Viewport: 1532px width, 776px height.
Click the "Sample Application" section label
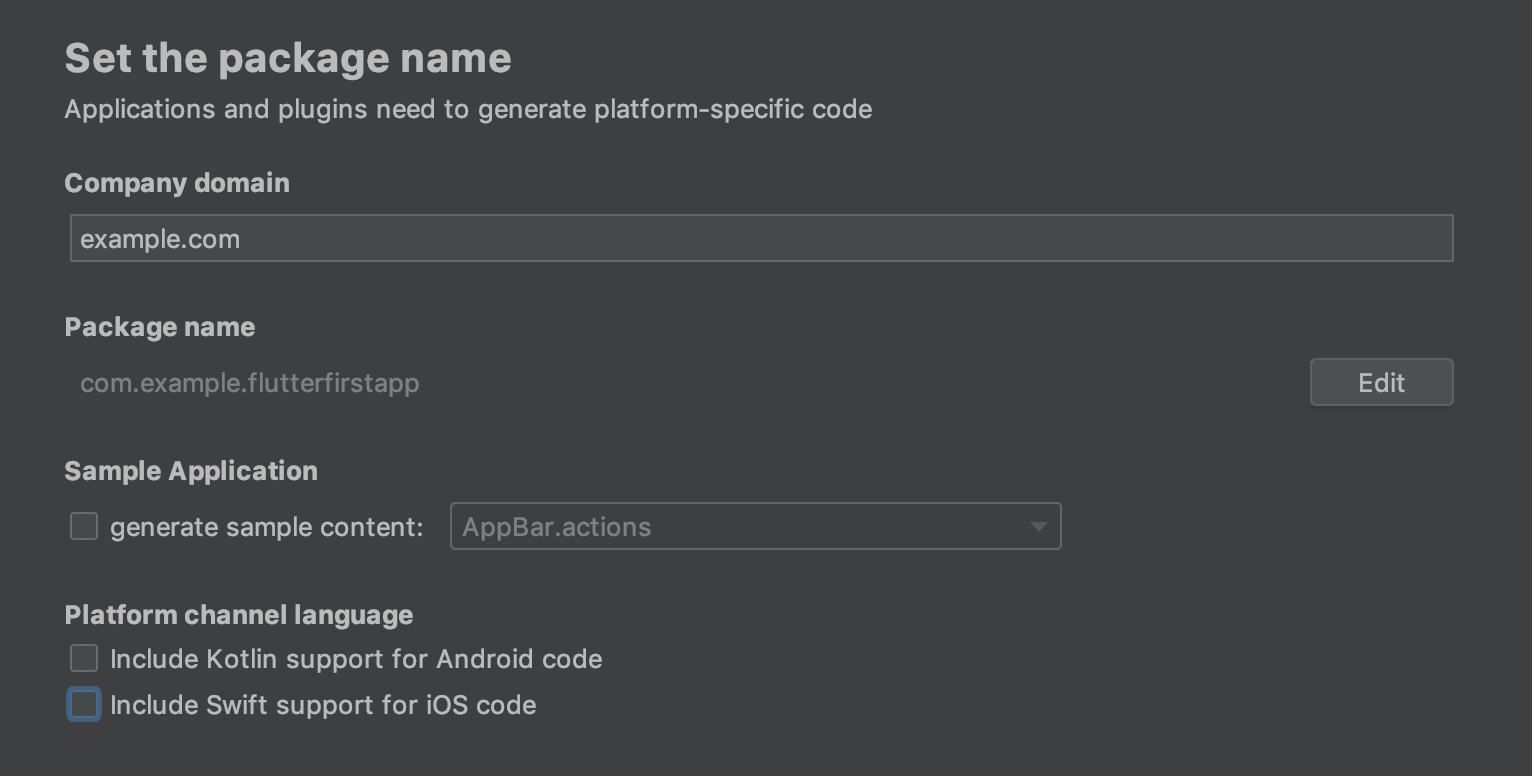[191, 471]
